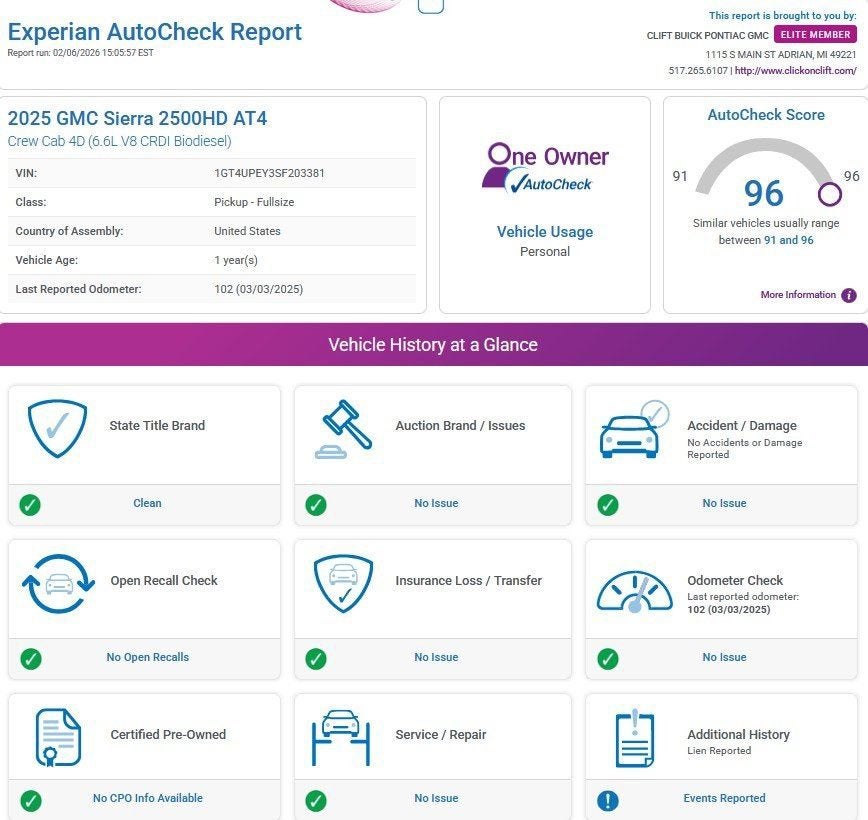Viewport: 868px width, 820px height.
Task: Click the green checkmark beside No CPO Info Available
Action: (x=31, y=800)
